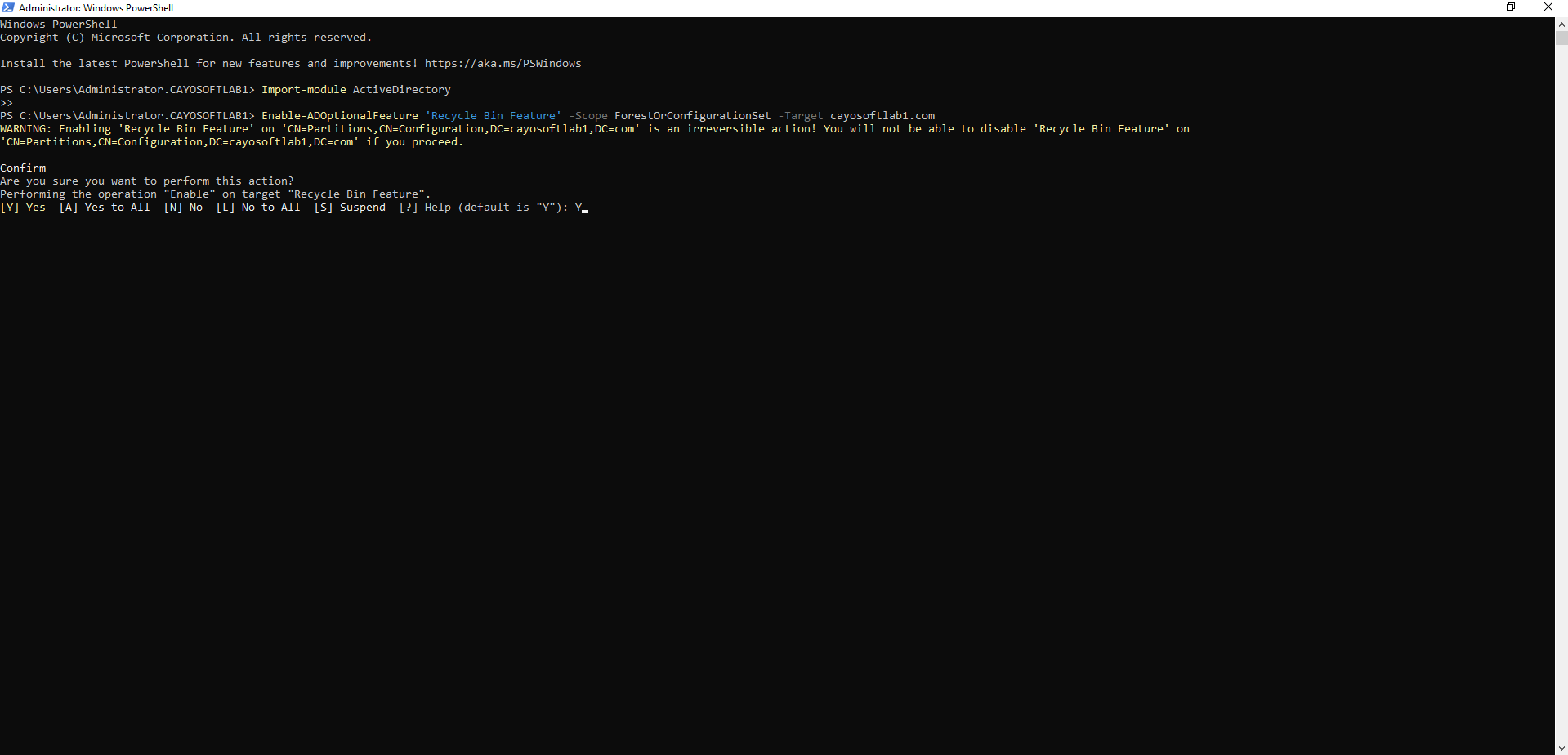Click the Enable-ADOptionalFeature command text
Screen dimensions: 1568x755
[339, 116]
